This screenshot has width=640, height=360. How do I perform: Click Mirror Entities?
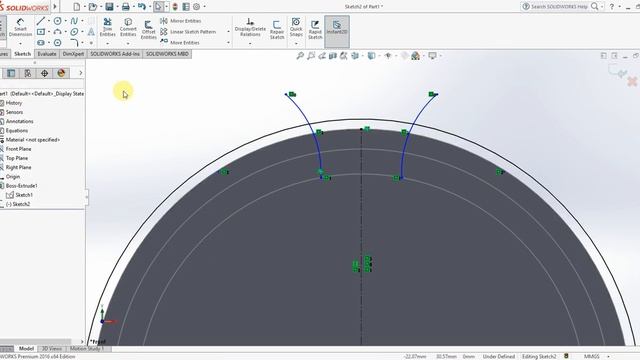pos(181,21)
